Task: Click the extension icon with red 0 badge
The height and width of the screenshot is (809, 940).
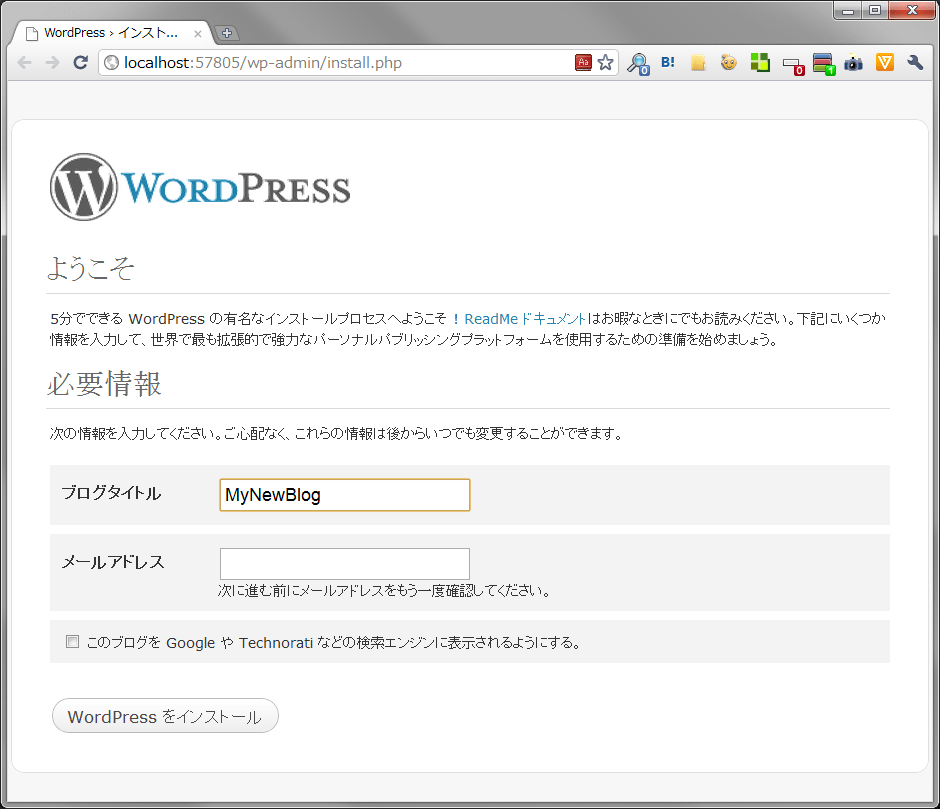Action: [x=793, y=65]
